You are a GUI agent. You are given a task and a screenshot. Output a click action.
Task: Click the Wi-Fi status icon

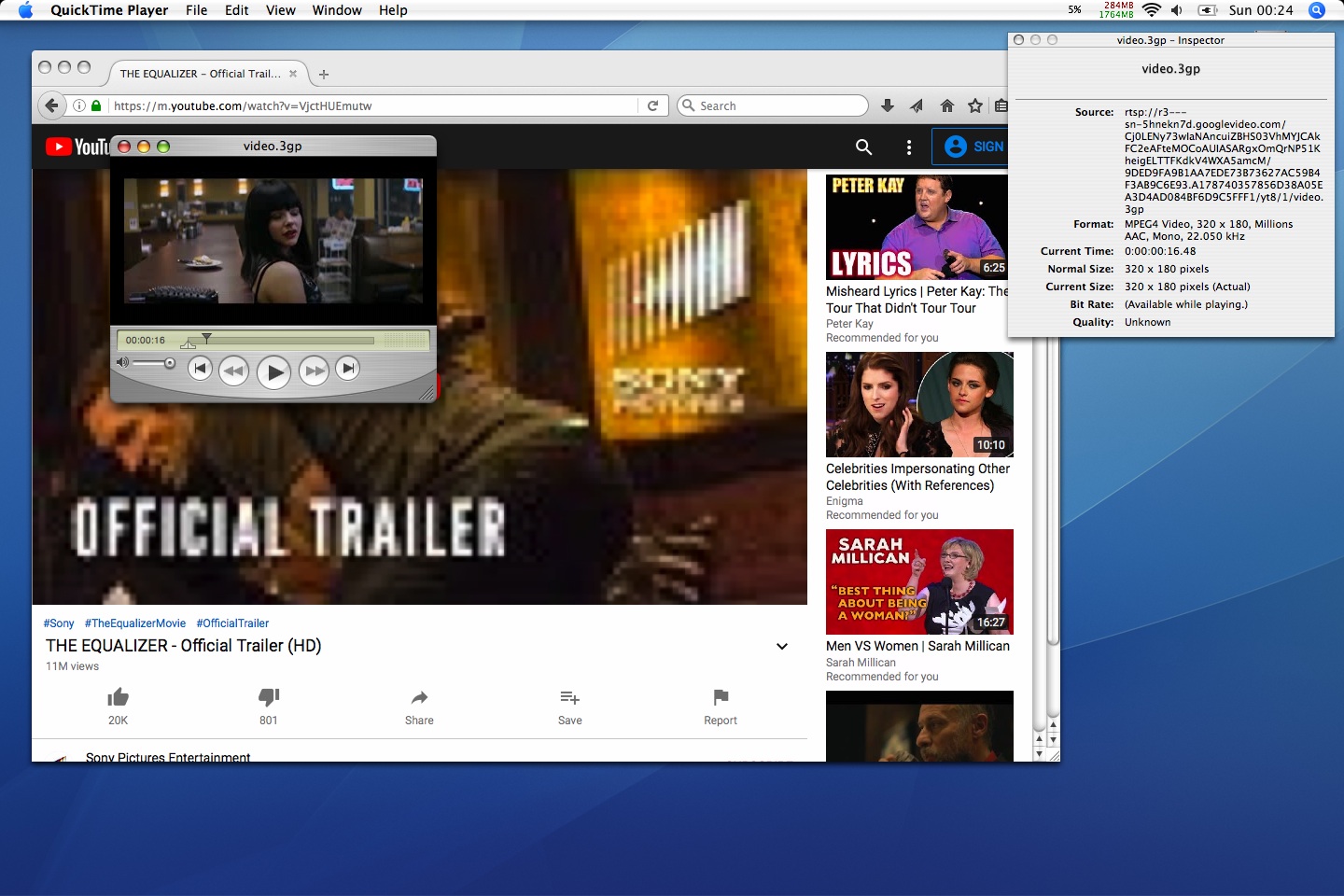1152,10
